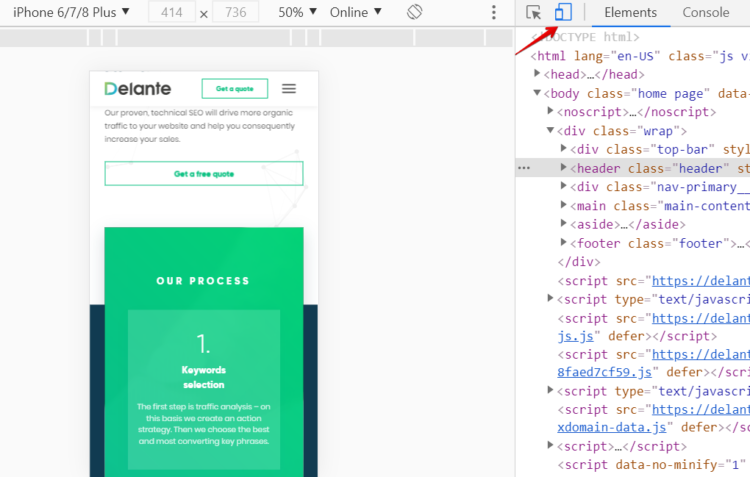The height and width of the screenshot is (477, 750).
Task: Collapse the div class wrap node
Action: [x=550, y=130]
